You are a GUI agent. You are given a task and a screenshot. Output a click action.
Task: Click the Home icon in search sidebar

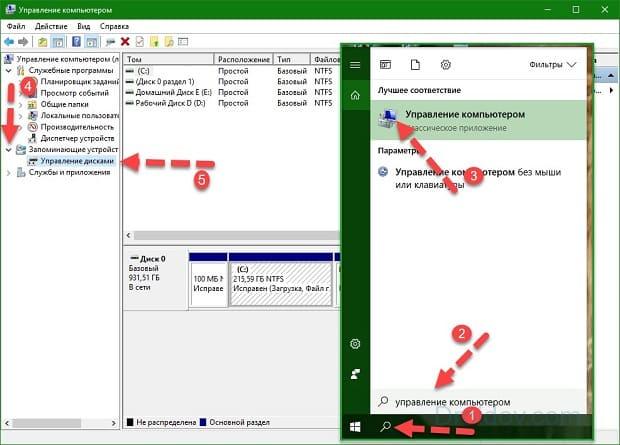click(x=355, y=95)
